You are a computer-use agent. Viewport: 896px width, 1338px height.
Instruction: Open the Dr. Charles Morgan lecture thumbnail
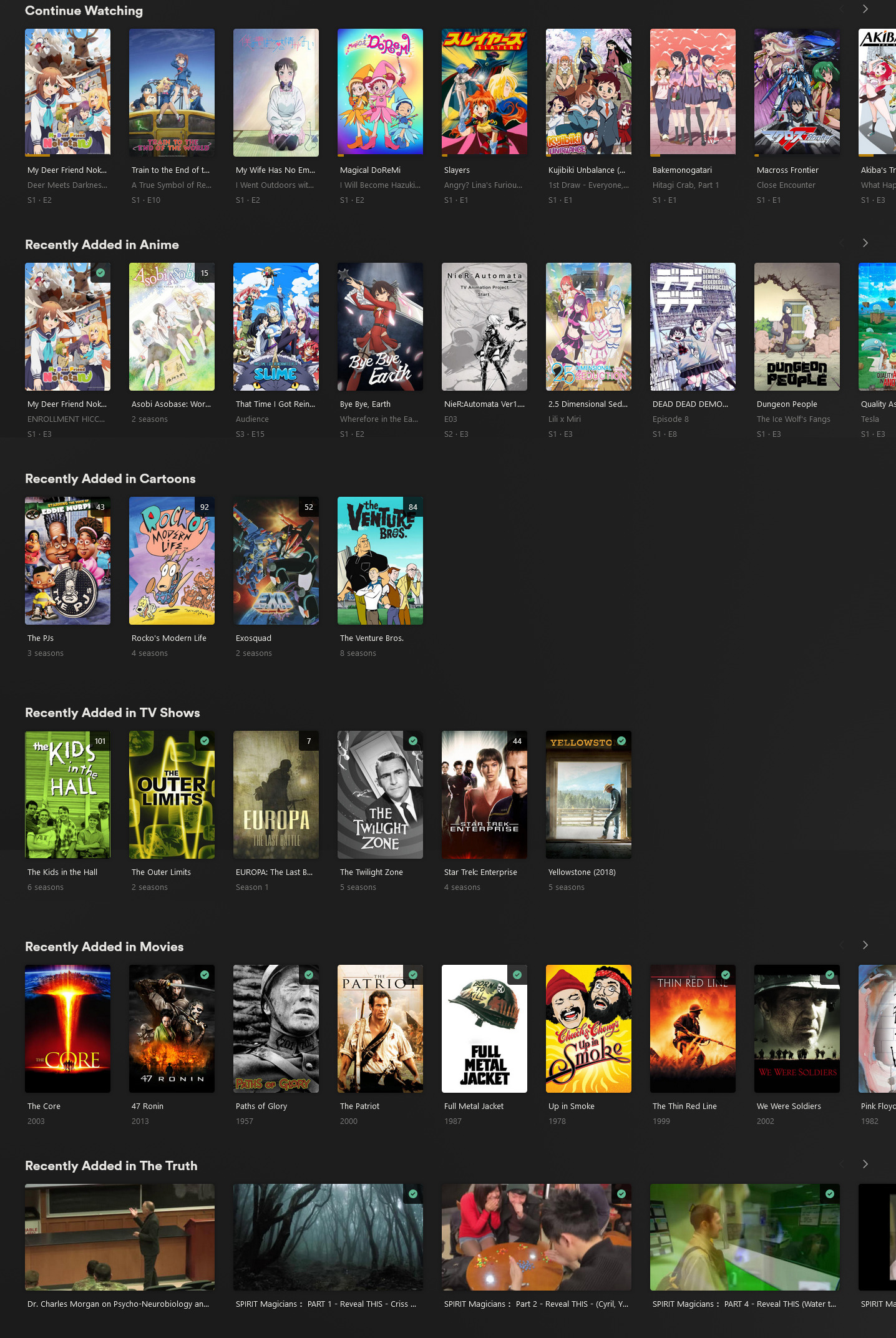pos(120,1237)
